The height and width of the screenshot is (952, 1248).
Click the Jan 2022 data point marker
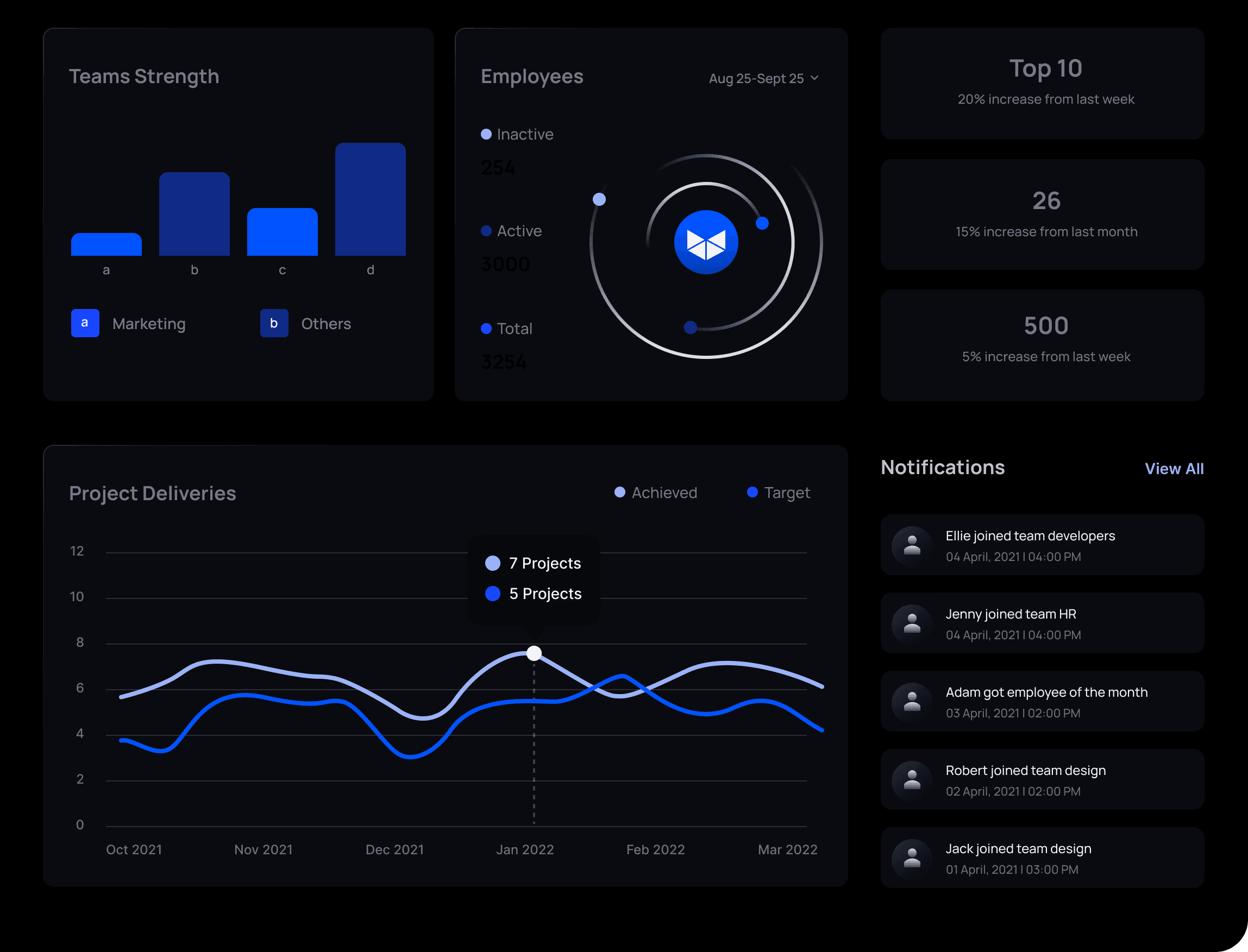coord(534,653)
